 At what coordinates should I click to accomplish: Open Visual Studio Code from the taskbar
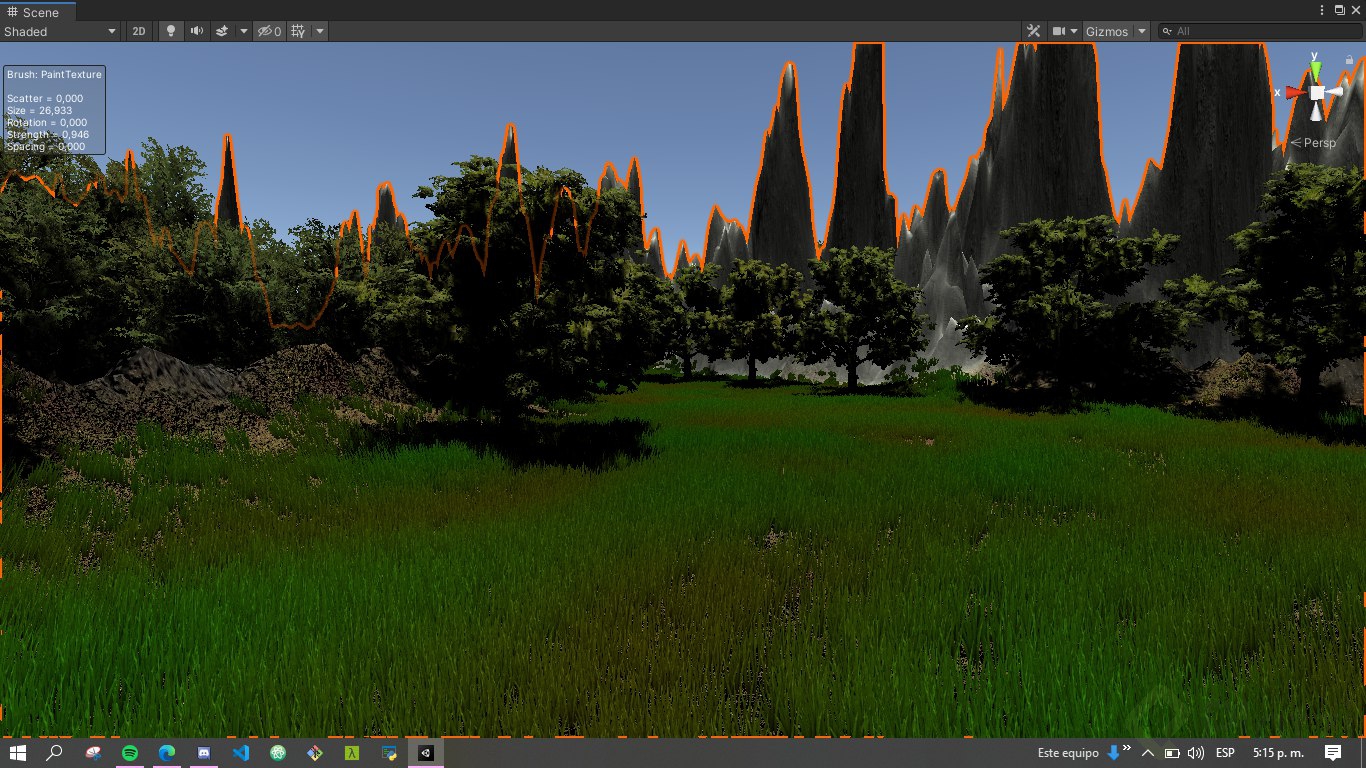coord(241,753)
